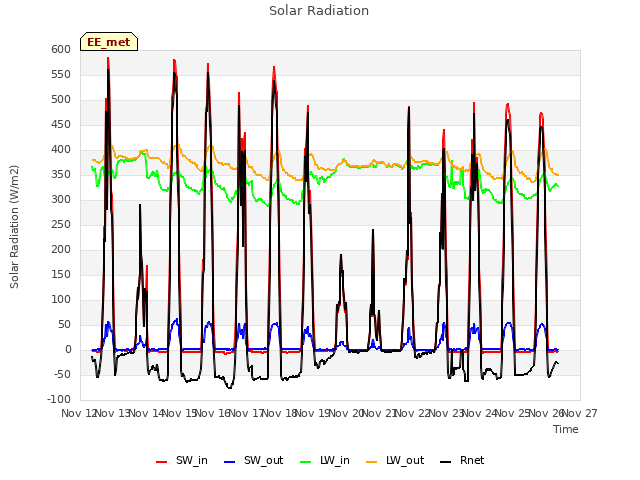Click the 400 y-axis tick label

[61, 149]
